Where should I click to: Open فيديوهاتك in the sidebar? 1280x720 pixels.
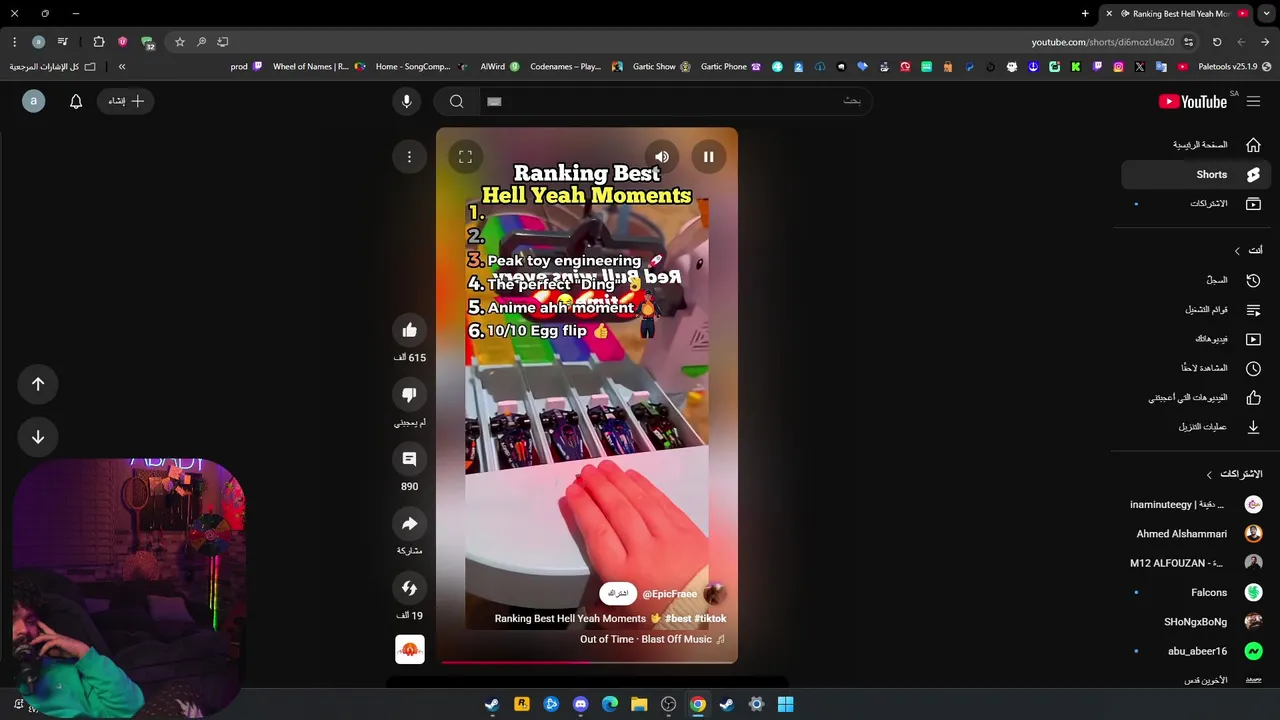[1196, 339]
